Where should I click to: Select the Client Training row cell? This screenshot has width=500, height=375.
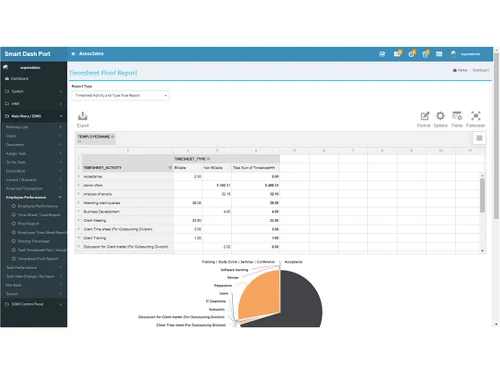tap(128, 238)
